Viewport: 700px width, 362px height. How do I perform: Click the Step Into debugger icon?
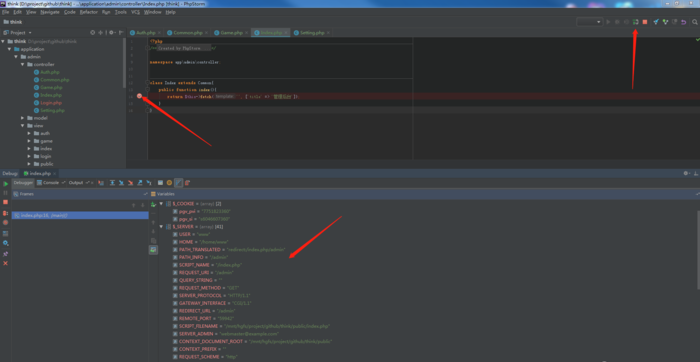(x=121, y=183)
